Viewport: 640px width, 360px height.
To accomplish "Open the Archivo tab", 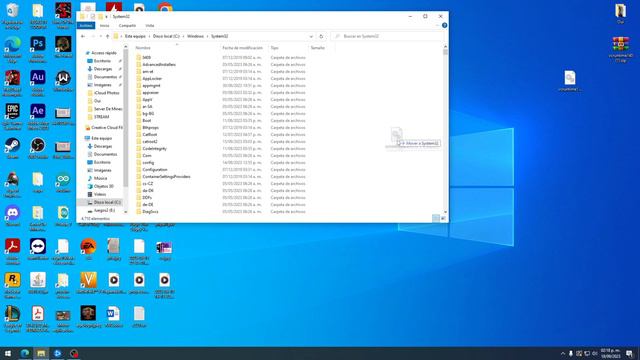I will 86,25.
